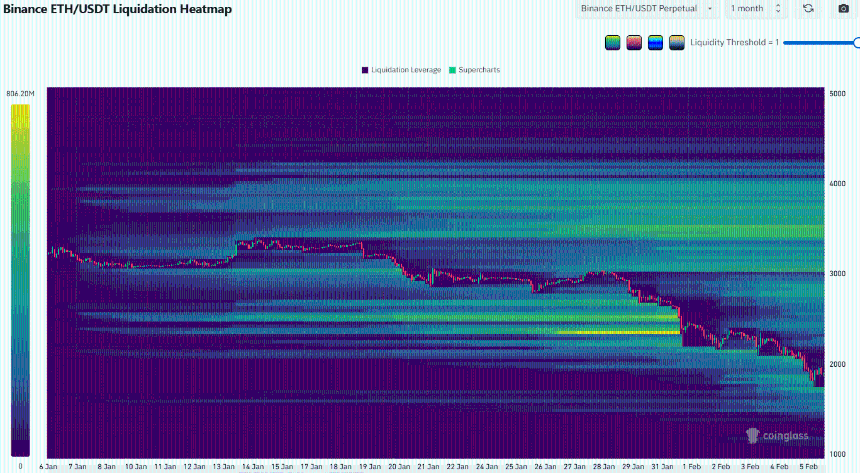Select the blue color theme swatch

tap(655, 42)
